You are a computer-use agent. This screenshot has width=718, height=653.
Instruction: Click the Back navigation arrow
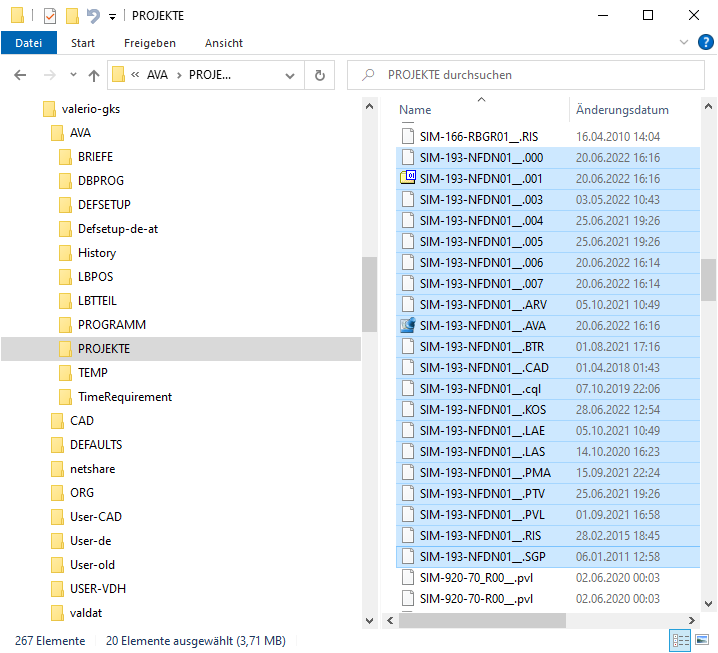[21, 75]
